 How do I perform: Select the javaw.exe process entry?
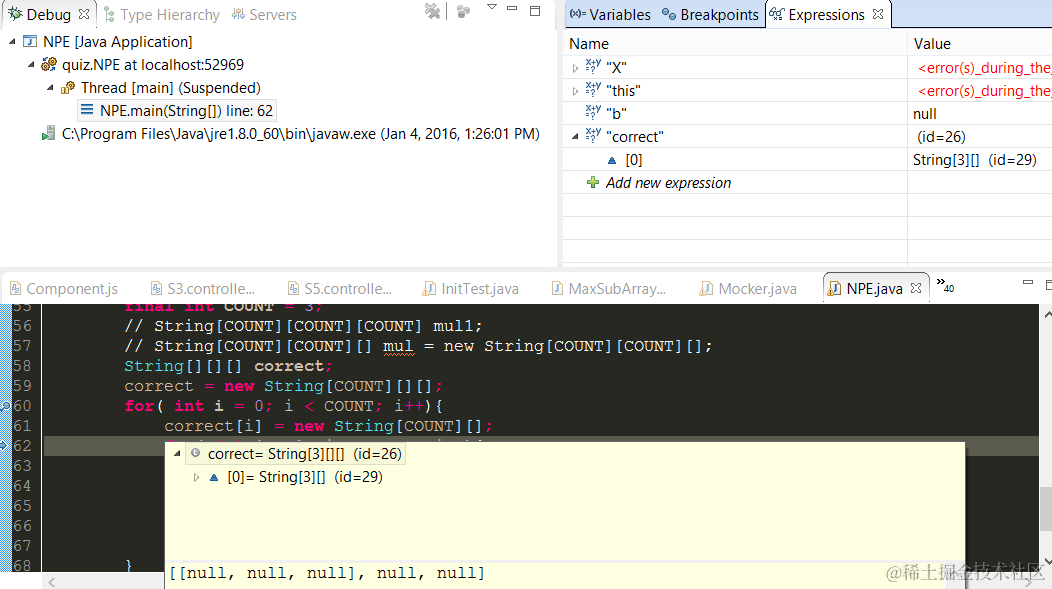(x=301, y=134)
